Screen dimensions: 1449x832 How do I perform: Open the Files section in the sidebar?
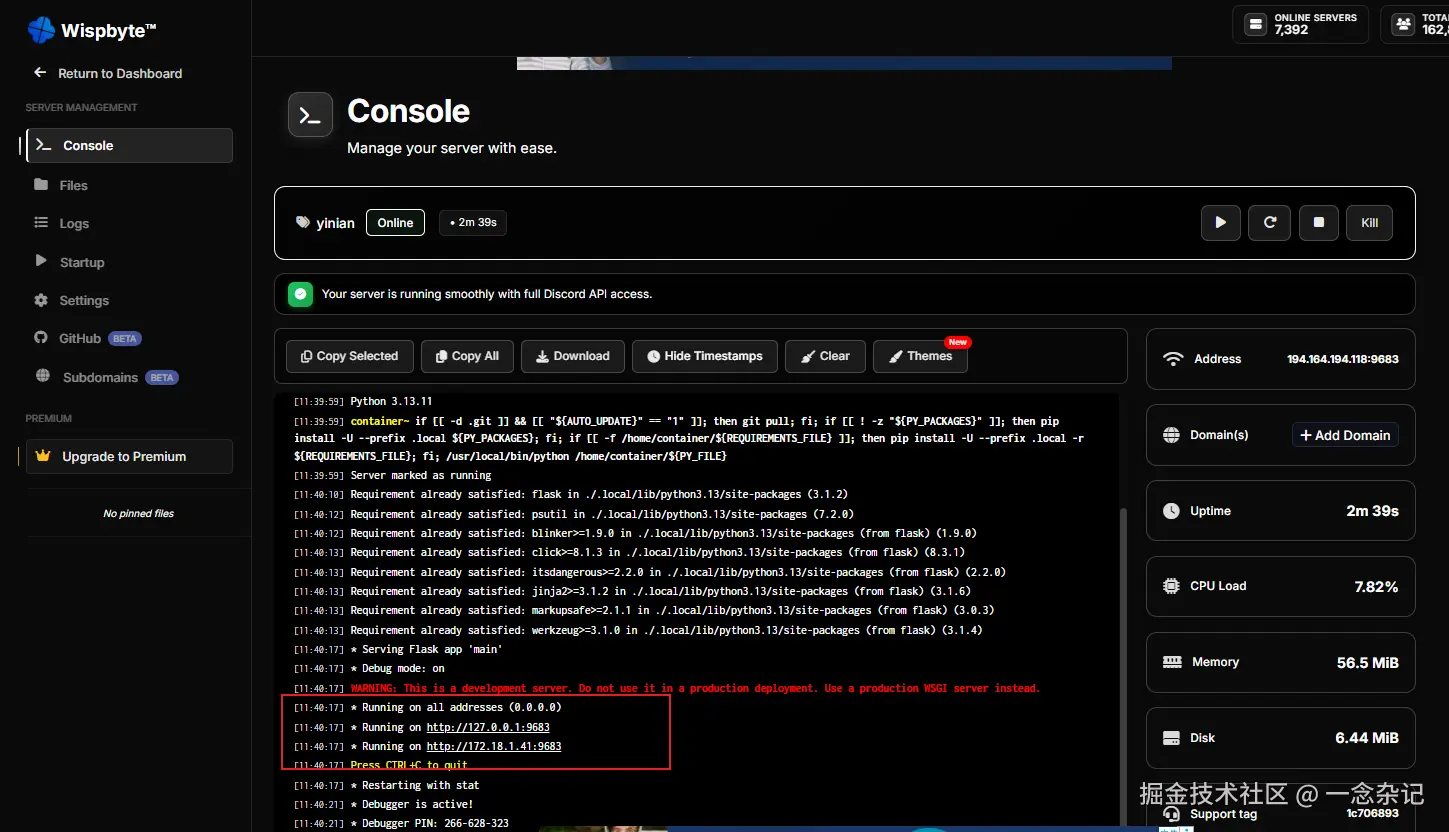click(61, 185)
